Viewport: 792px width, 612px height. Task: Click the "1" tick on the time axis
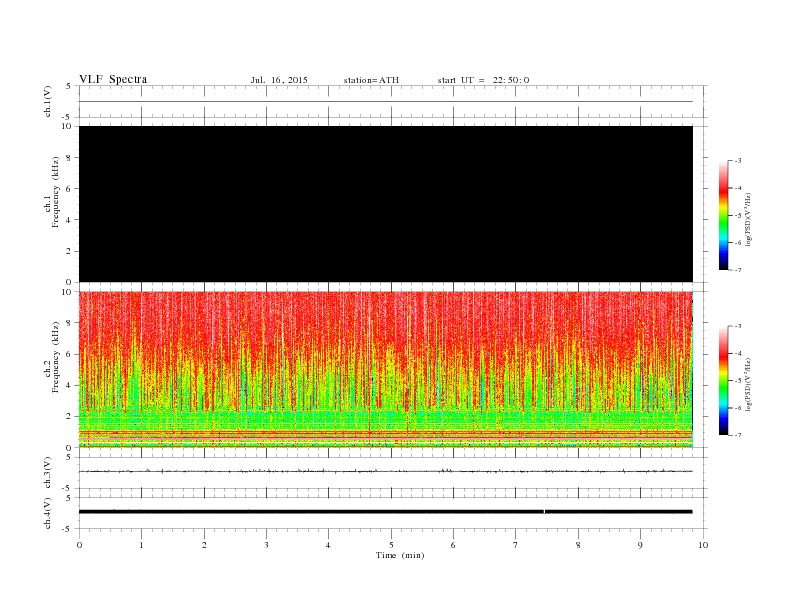pyautogui.click(x=141, y=545)
